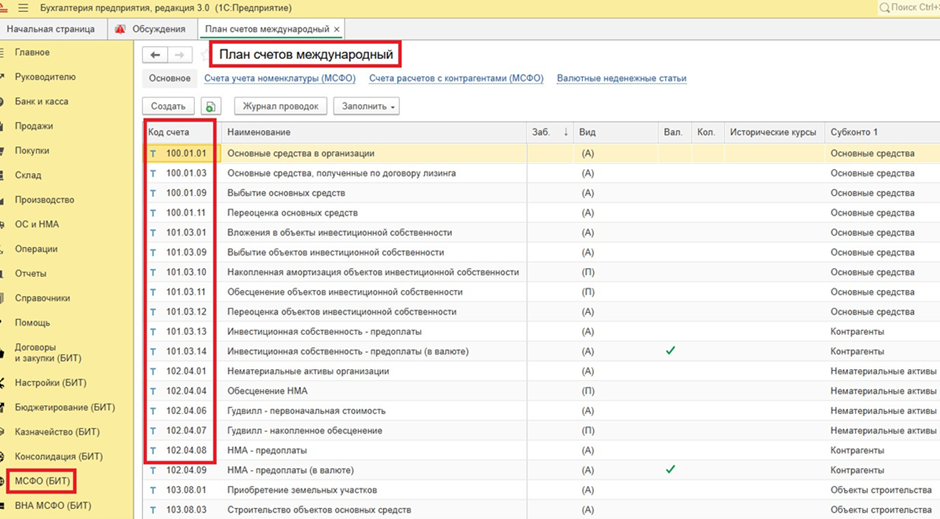
Task: Open the hamburger main menu icon
Action: coord(23,7)
